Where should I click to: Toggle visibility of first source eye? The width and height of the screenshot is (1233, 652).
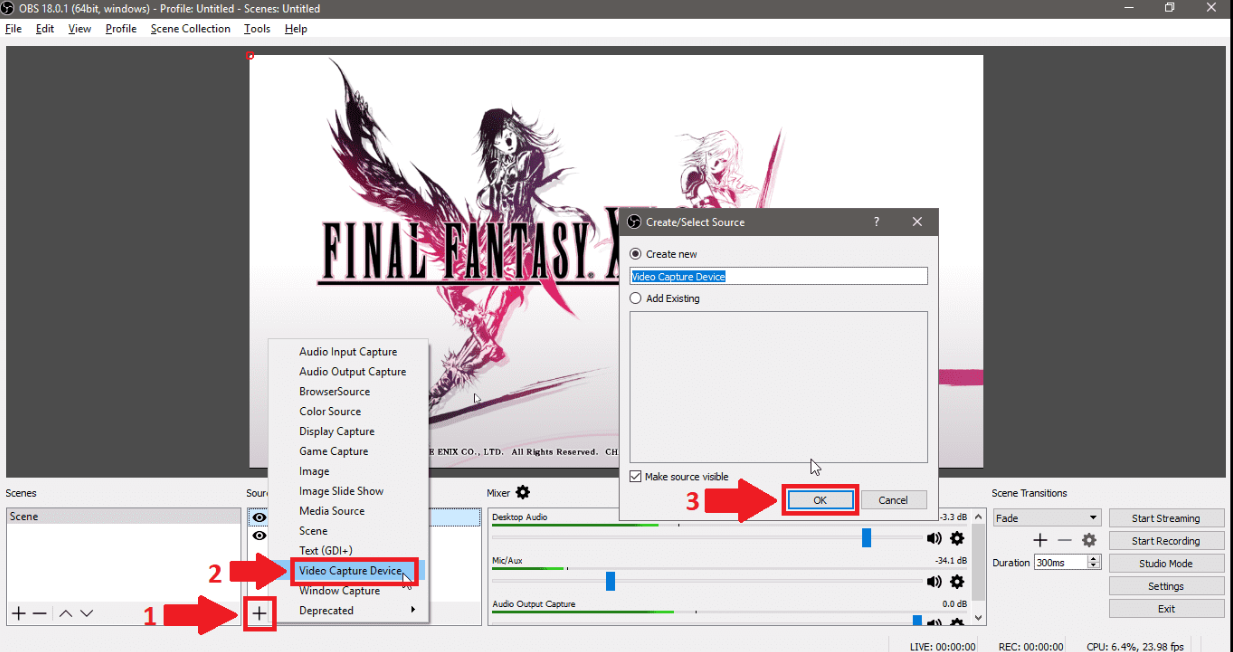[x=259, y=517]
